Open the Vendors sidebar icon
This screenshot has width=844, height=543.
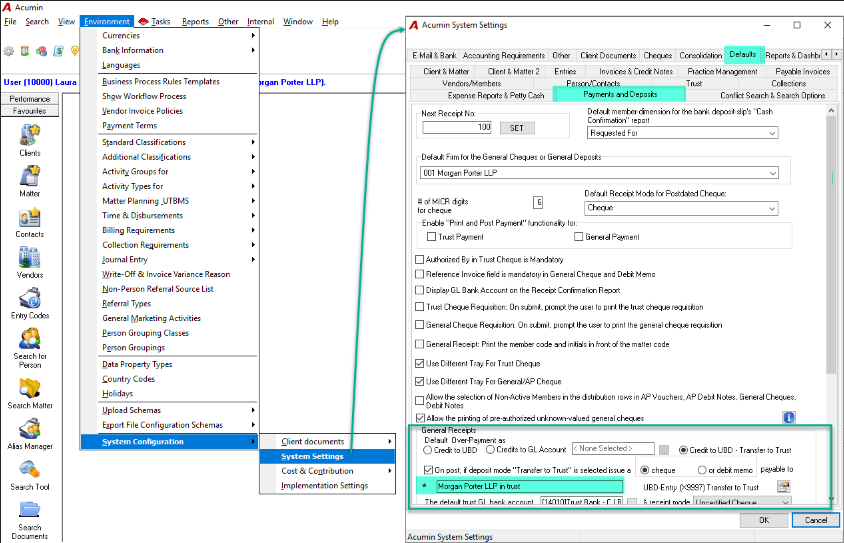(30, 257)
